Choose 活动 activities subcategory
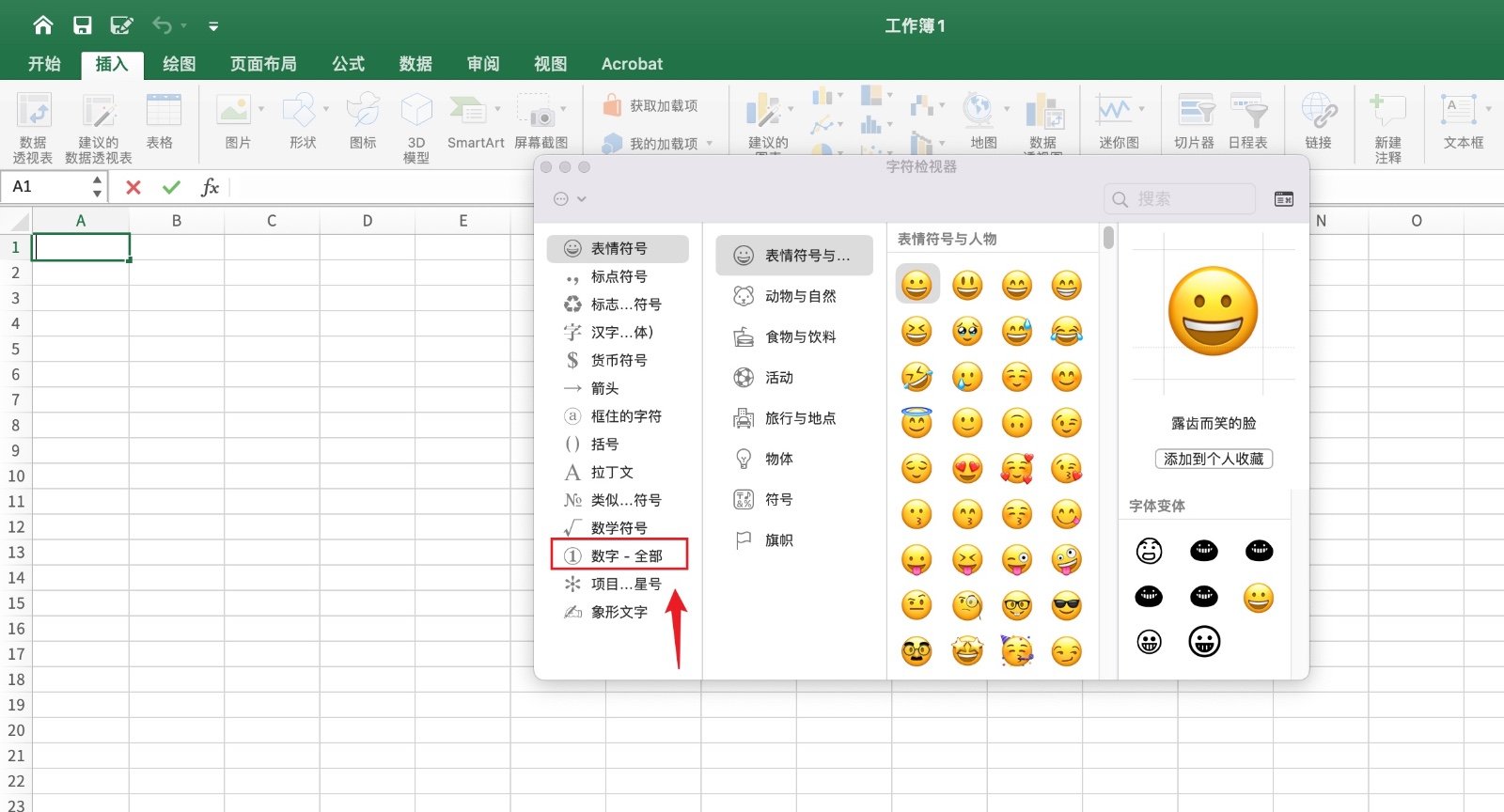1504x812 pixels. coord(794,378)
